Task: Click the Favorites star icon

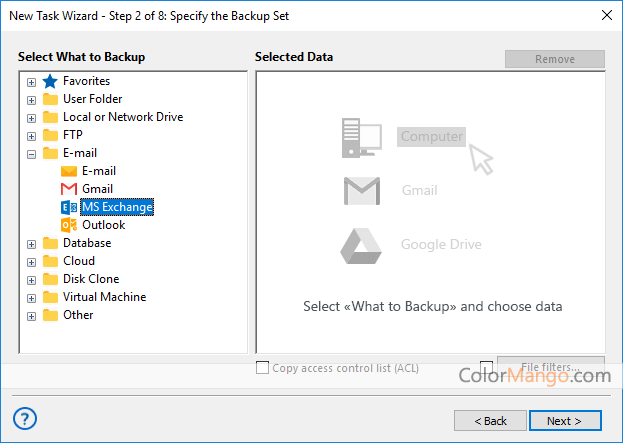Action: tap(50, 81)
